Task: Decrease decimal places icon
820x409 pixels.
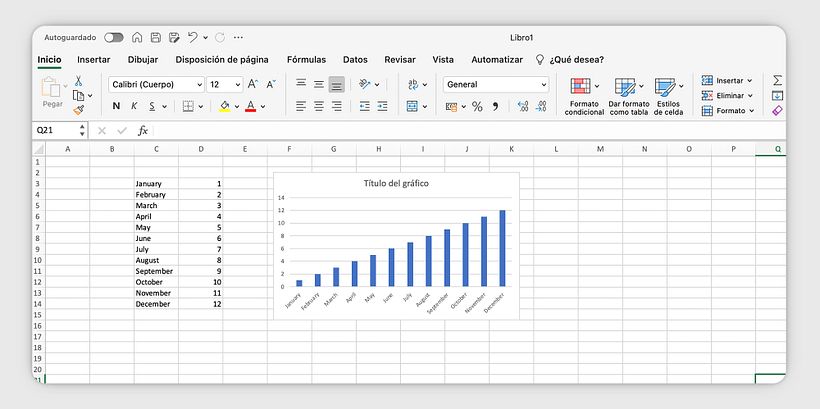Action: (x=541, y=106)
